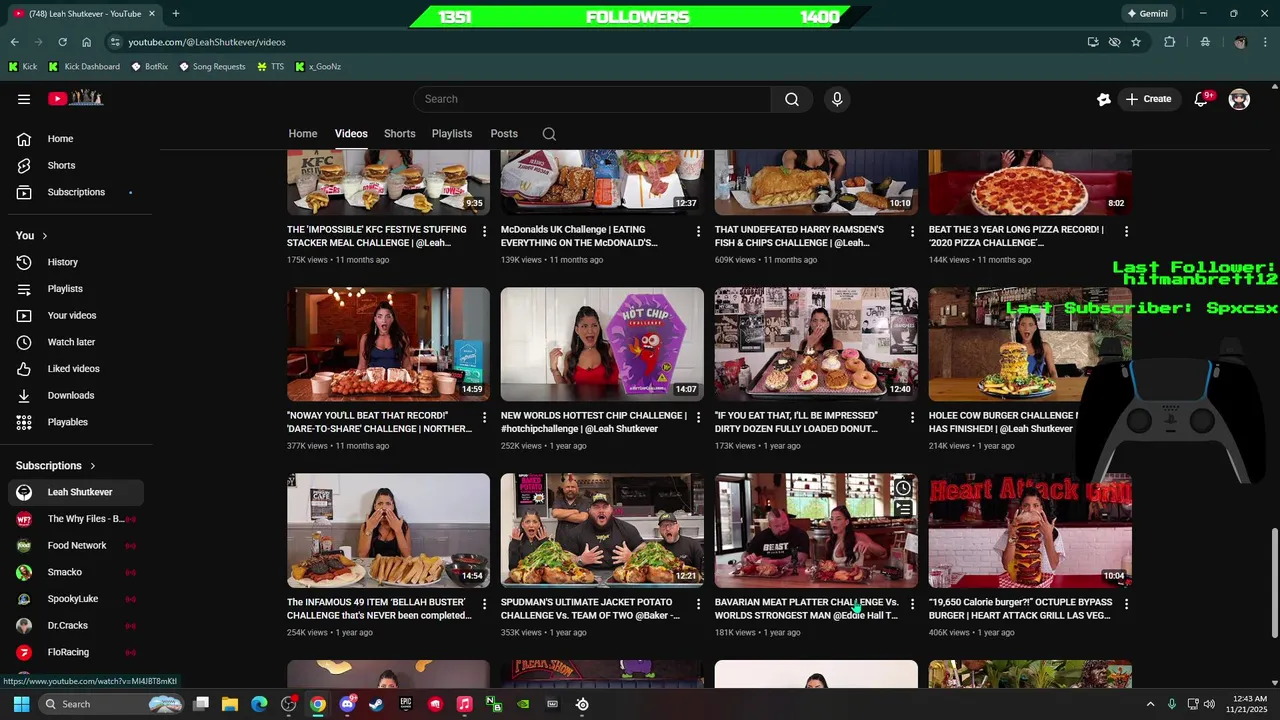Open the Chrome three-dot menu
The width and height of the screenshot is (1280, 720).
pyautogui.click(x=1266, y=42)
